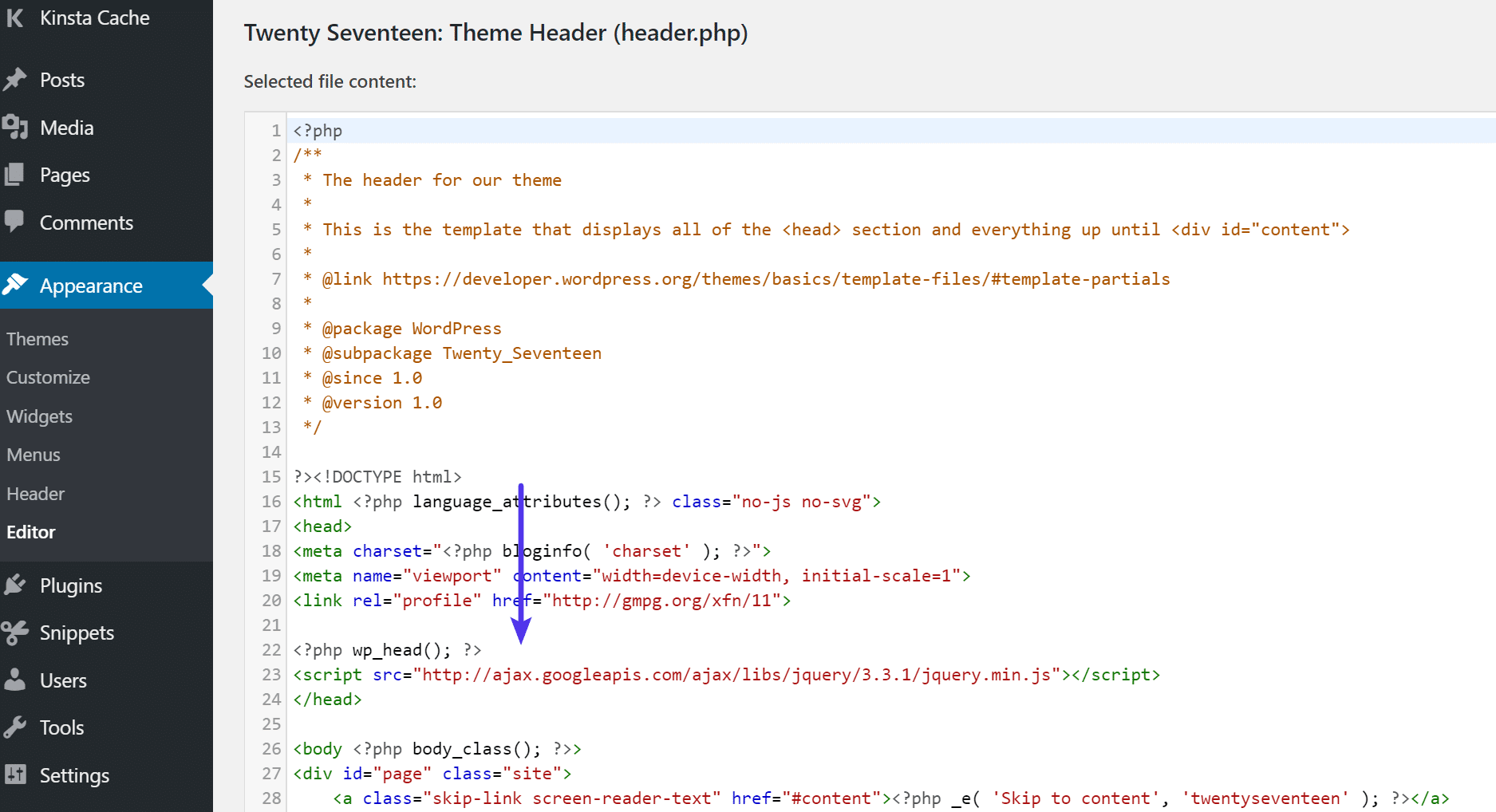Viewport: 1496px width, 812px height.
Task: Click the Kinsta Cache "K" icon
Action: (14, 18)
